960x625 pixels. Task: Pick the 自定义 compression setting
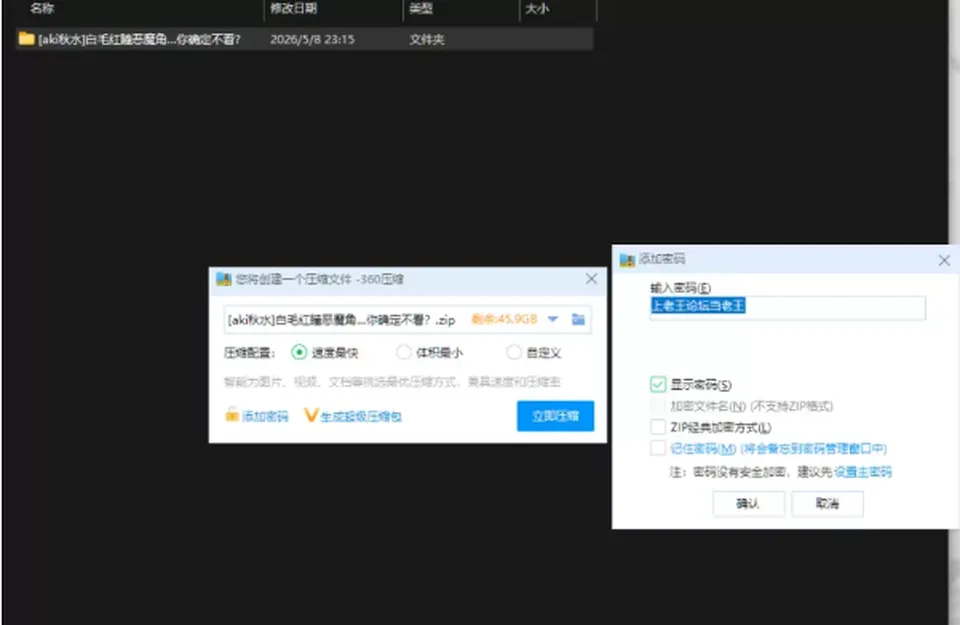click(514, 352)
